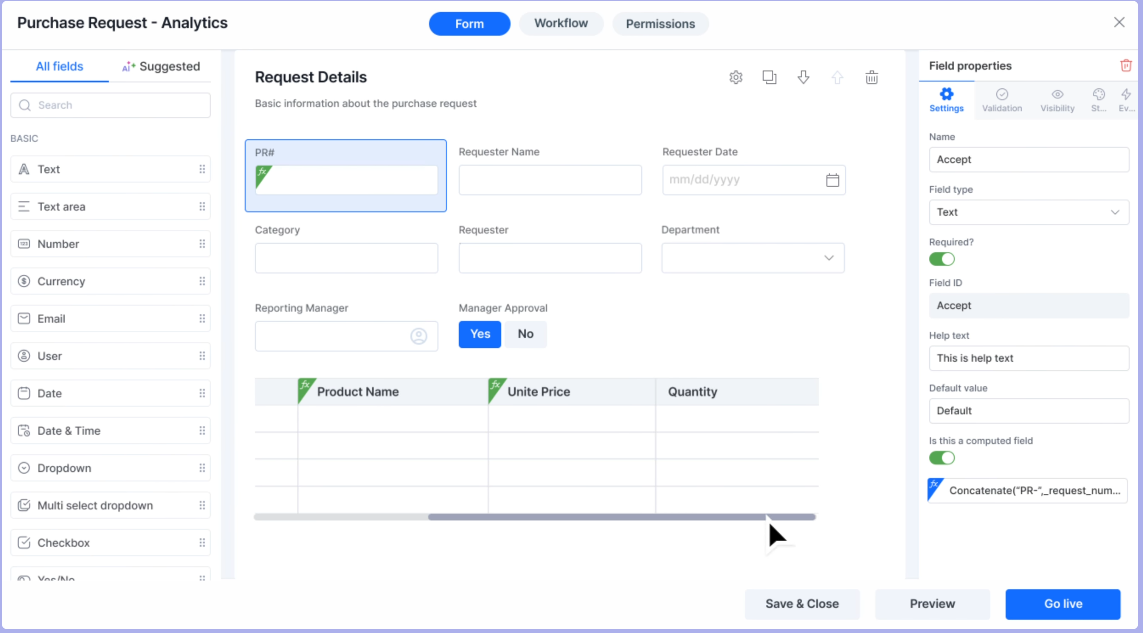Click the fields Search box
Screen dimensions: 1143x633
(x=110, y=105)
